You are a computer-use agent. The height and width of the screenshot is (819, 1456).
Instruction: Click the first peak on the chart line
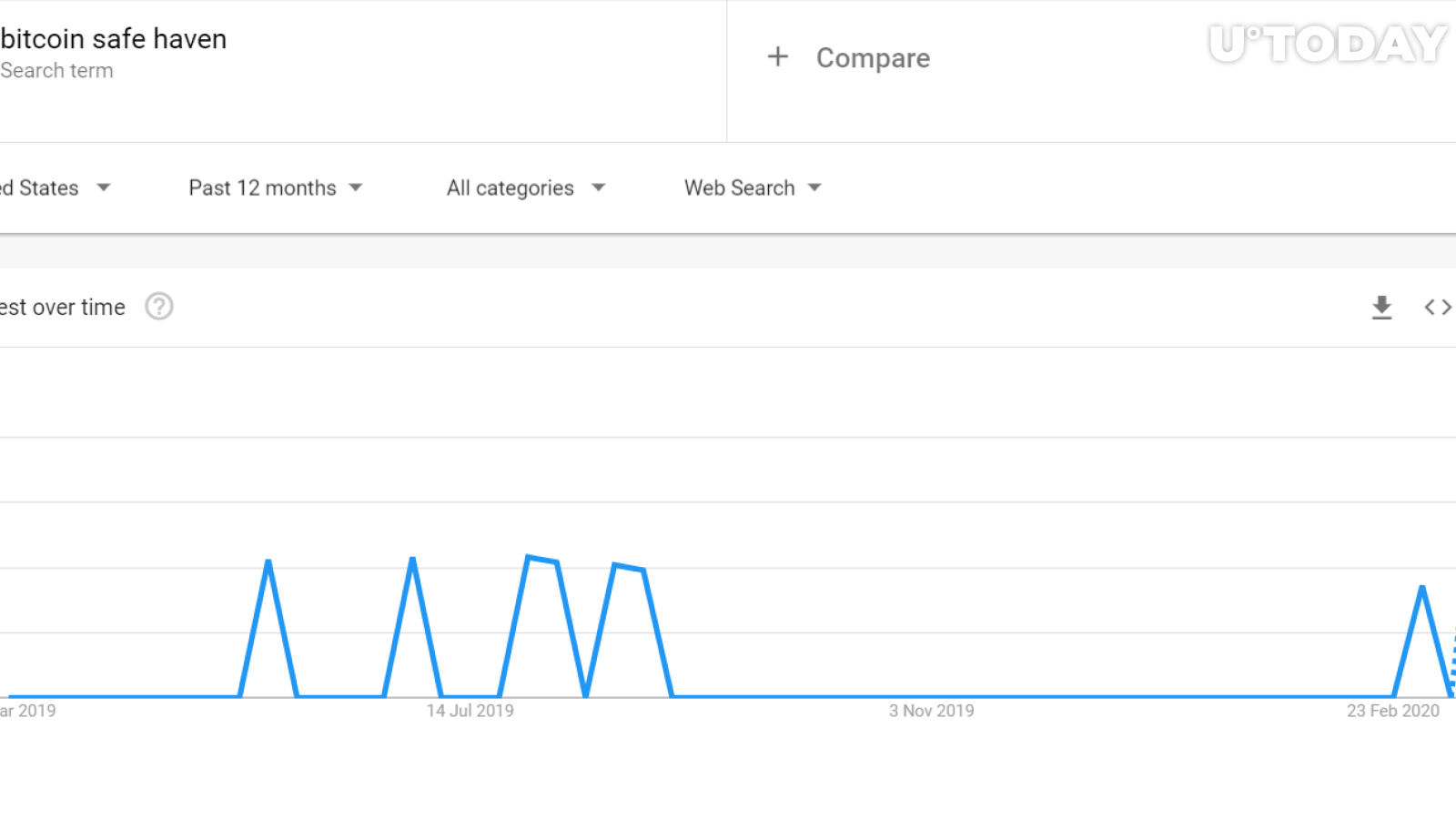point(268,561)
